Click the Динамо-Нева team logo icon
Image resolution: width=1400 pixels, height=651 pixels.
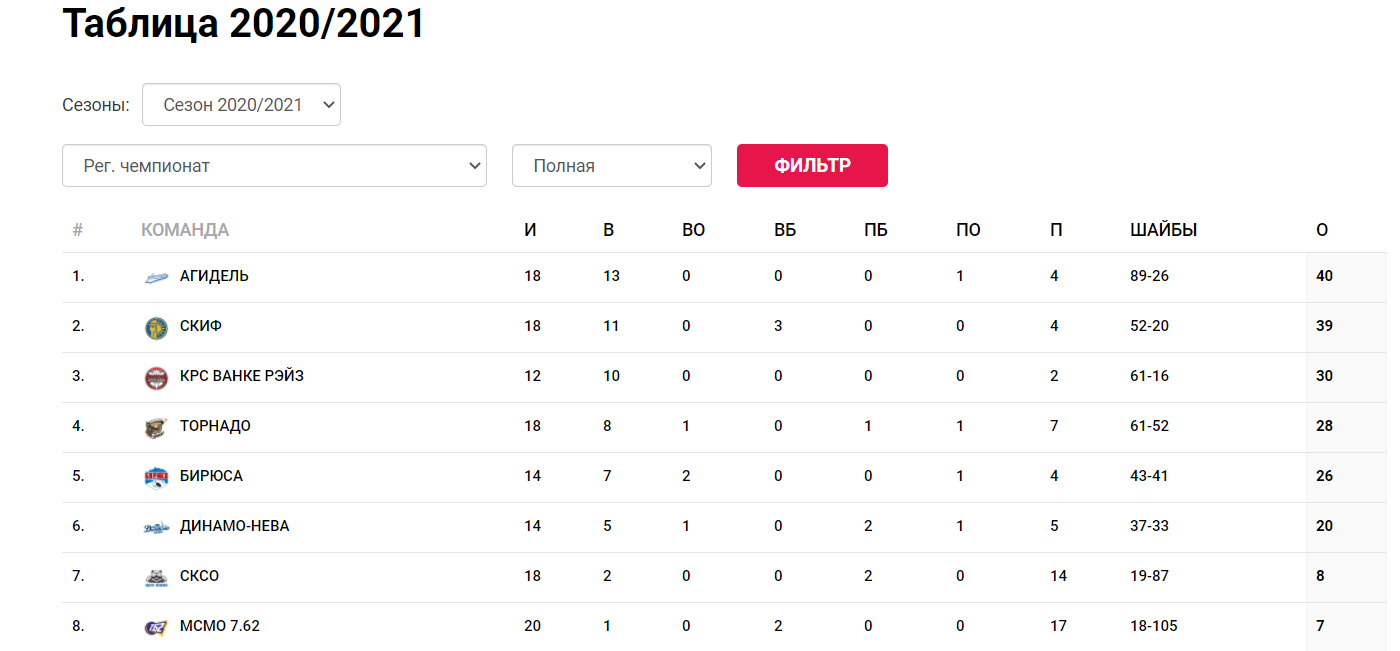point(156,527)
